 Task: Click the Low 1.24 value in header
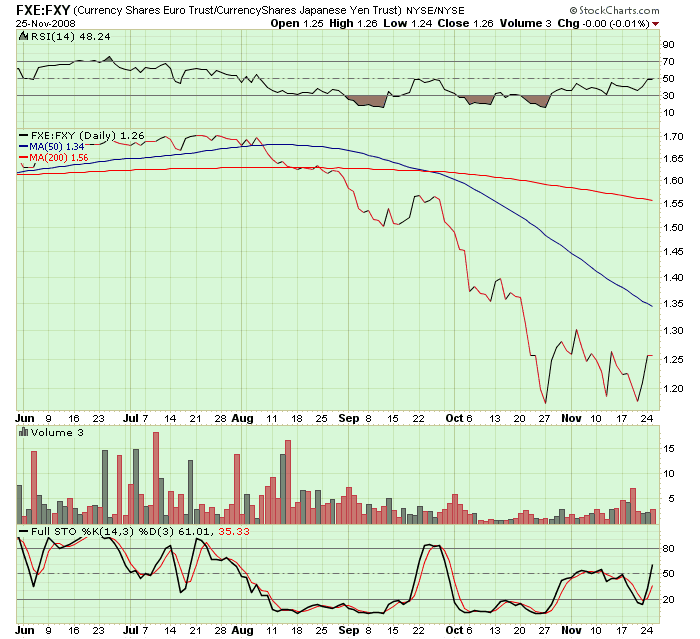pos(408,24)
